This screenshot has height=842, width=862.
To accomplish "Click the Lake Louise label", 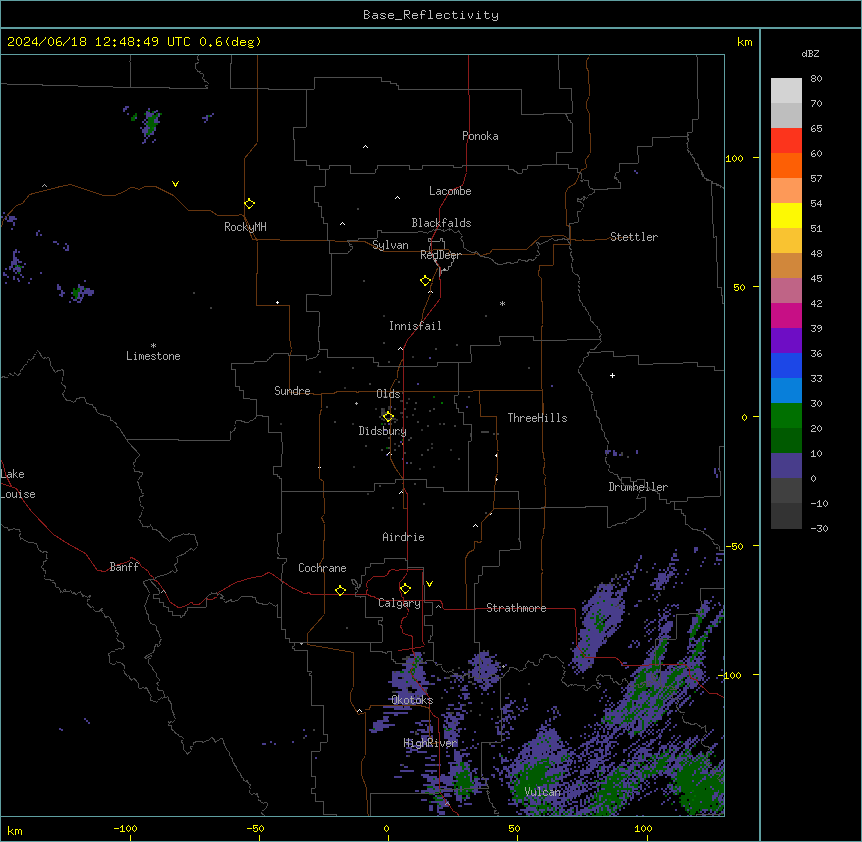I will point(18,484).
